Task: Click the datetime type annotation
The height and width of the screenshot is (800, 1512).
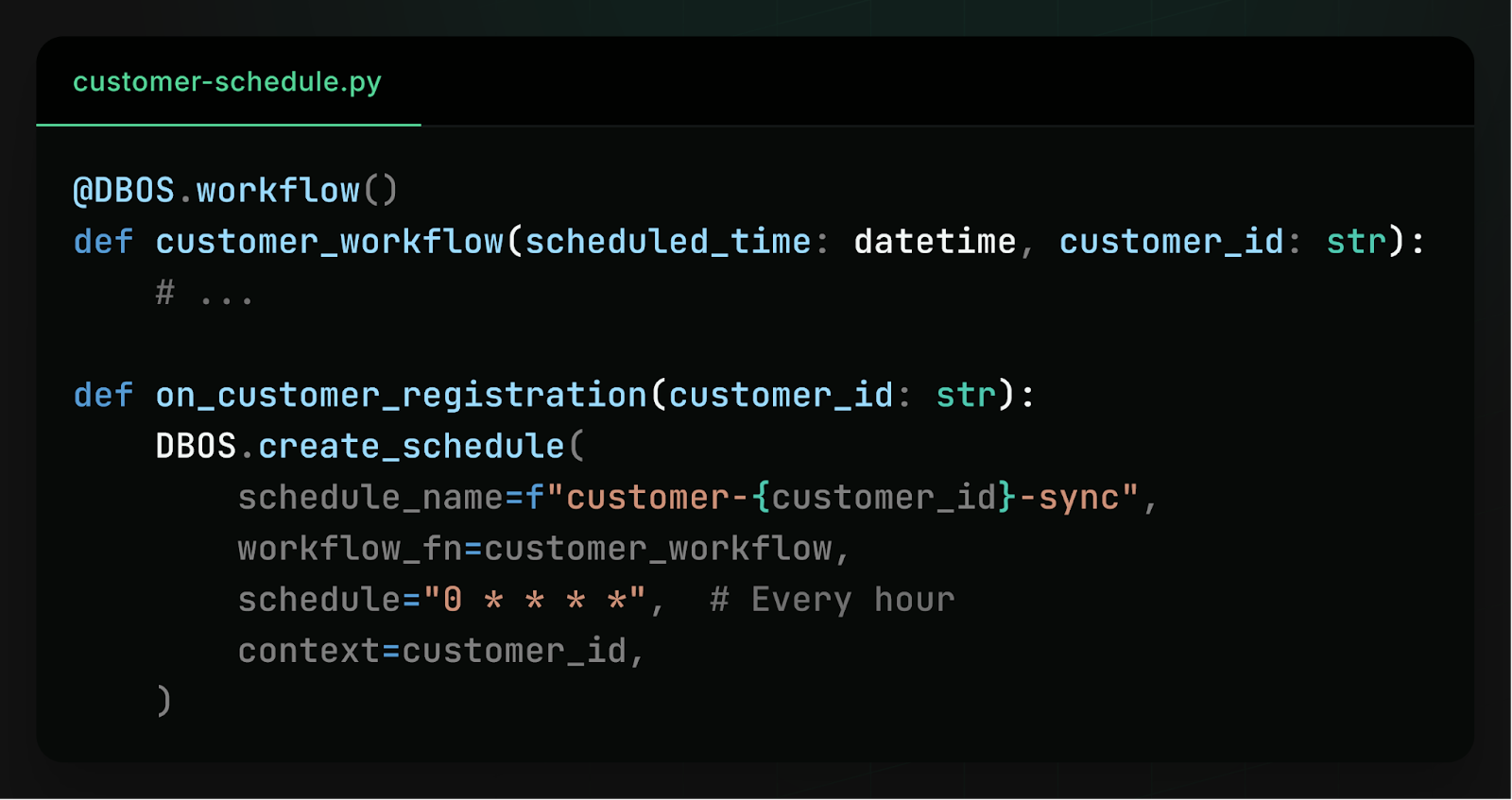Action: coord(935,242)
